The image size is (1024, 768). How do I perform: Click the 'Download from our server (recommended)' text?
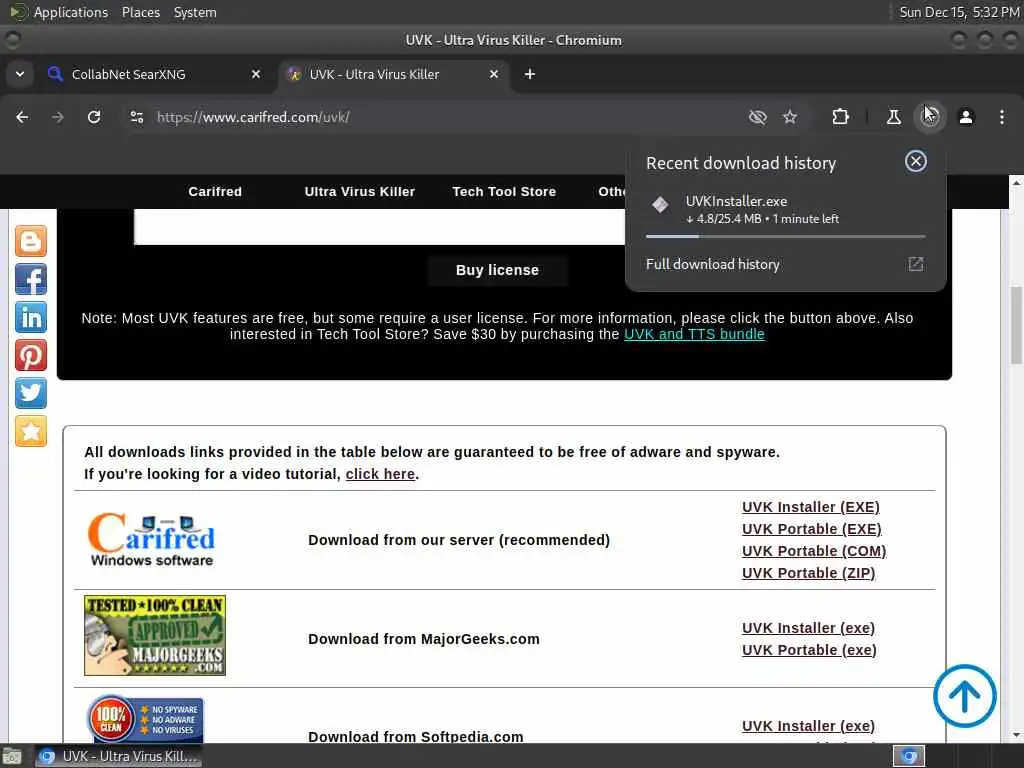(459, 540)
